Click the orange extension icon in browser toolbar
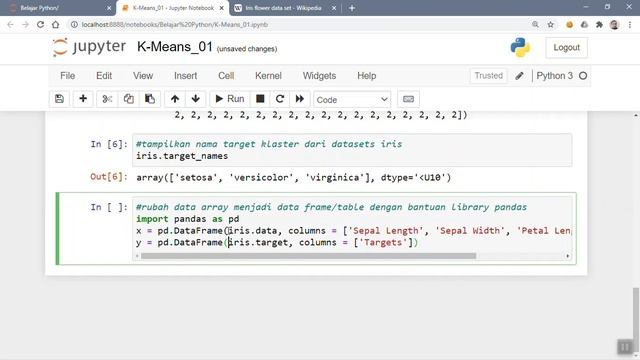 pyautogui.click(x=569, y=24)
